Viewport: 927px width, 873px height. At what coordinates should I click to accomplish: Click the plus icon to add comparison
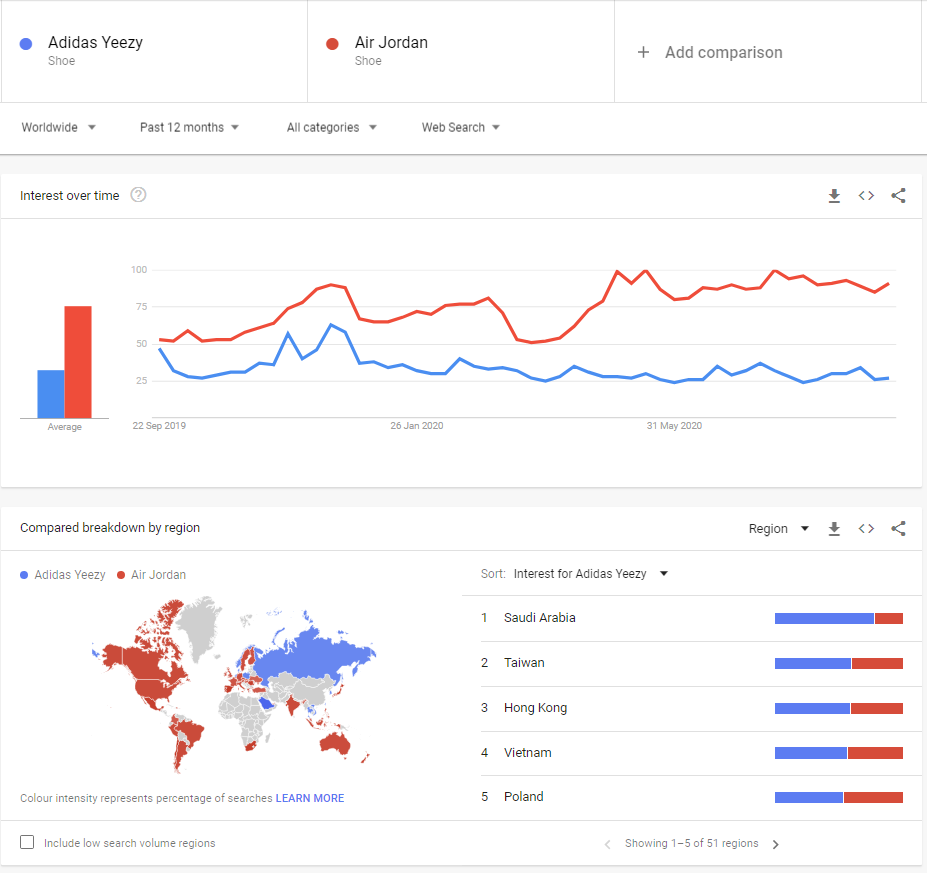tap(643, 52)
